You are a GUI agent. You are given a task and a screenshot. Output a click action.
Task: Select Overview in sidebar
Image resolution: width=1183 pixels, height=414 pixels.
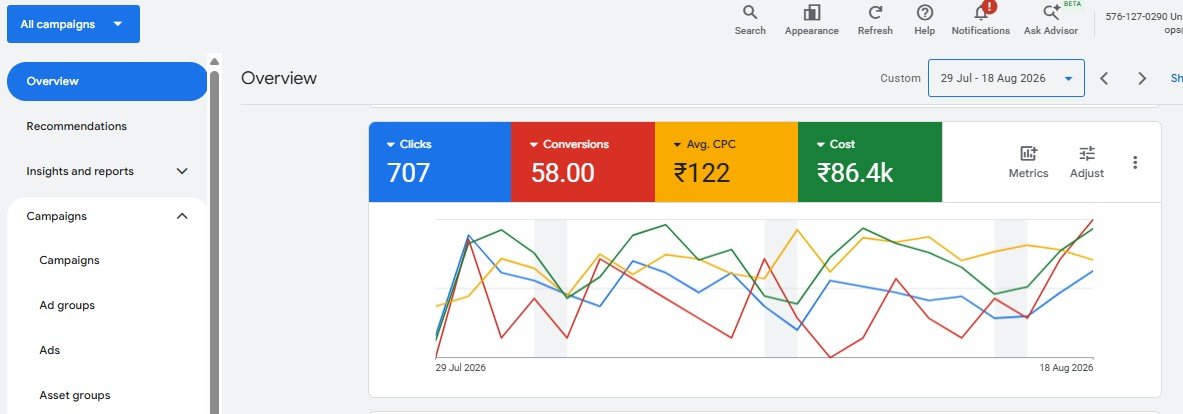click(107, 81)
